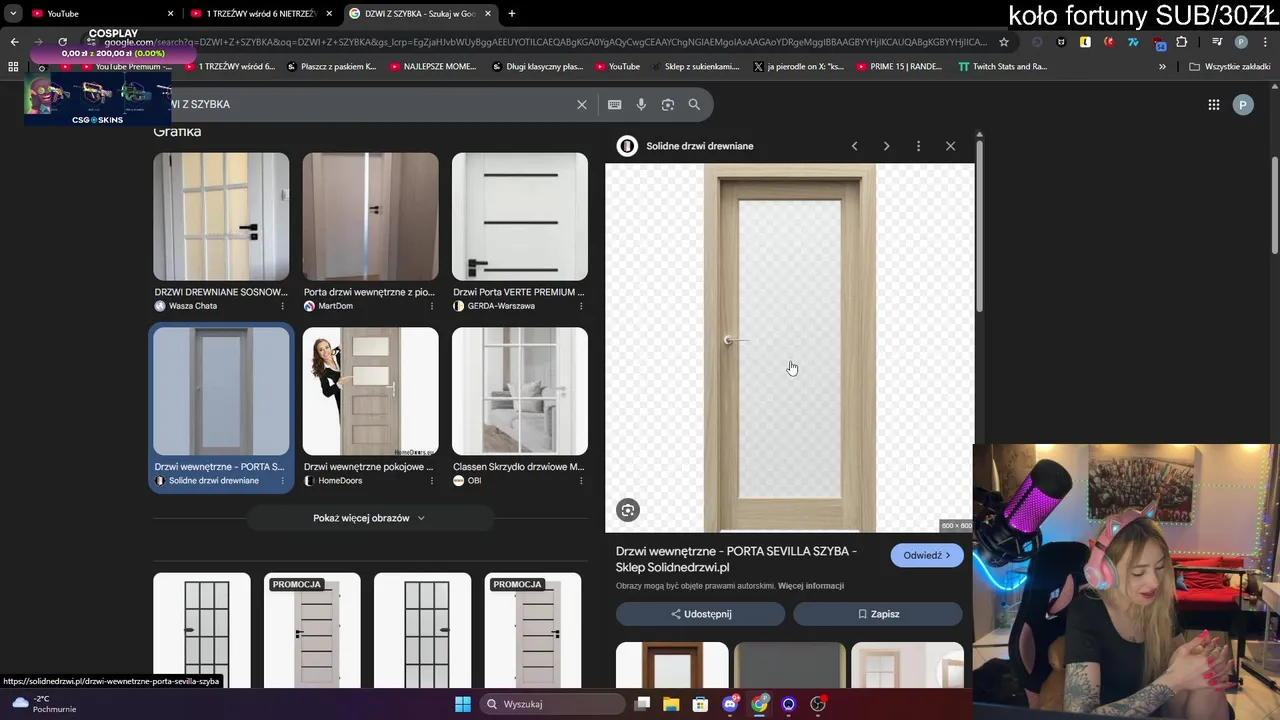
Task: Switch to the 1 TRZEŹWY wśród 6 tab
Action: [x=260, y=13]
